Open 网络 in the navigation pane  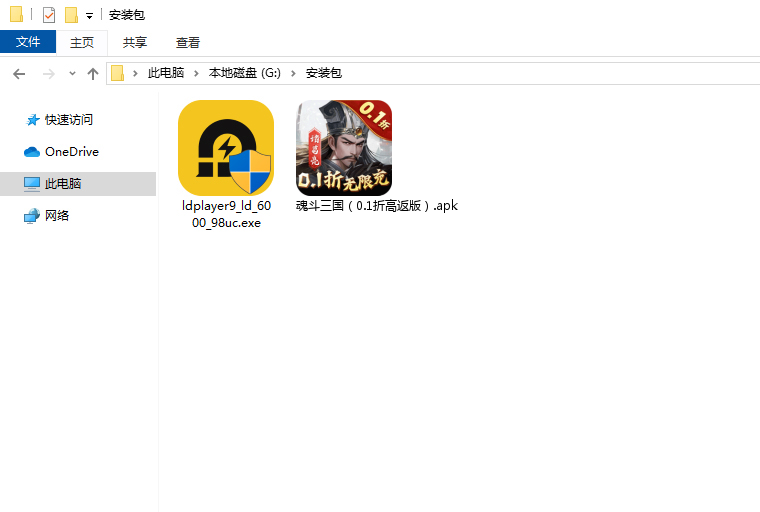pos(57,216)
